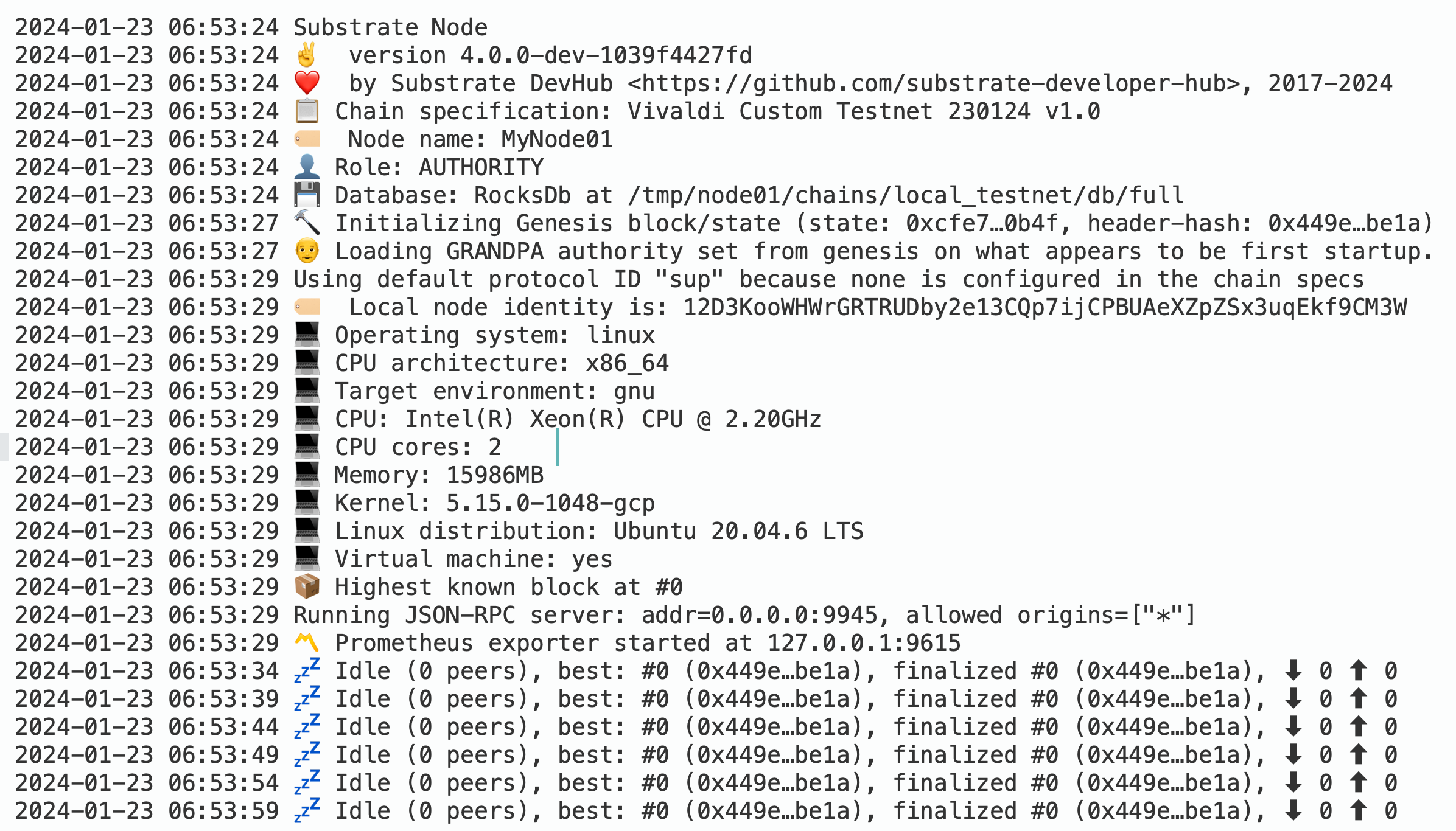The width and height of the screenshot is (1456, 831).
Task: Click the tag icon beside Node name
Action: [x=307, y=139]
